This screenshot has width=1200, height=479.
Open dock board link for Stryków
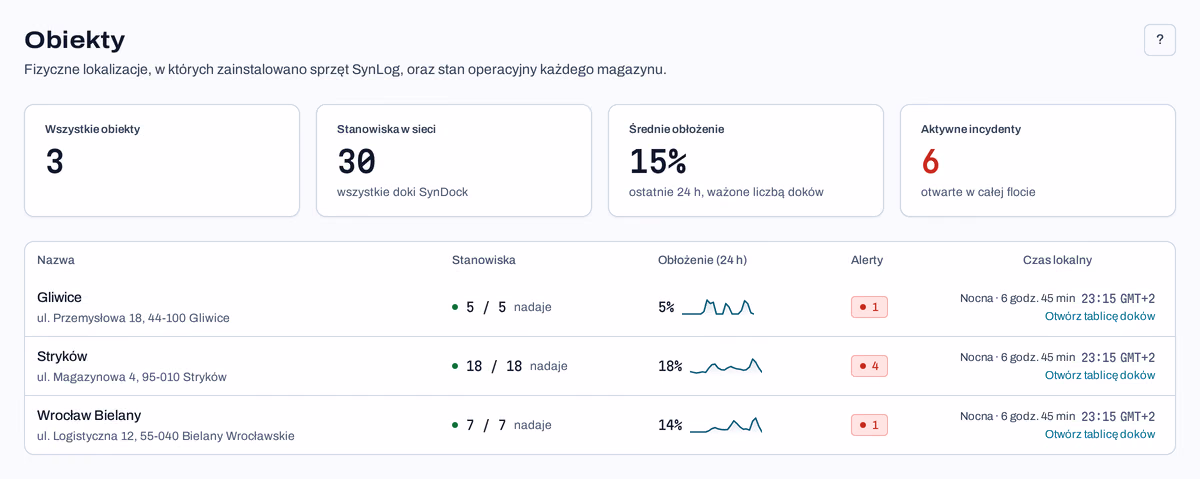(1100, 375)
